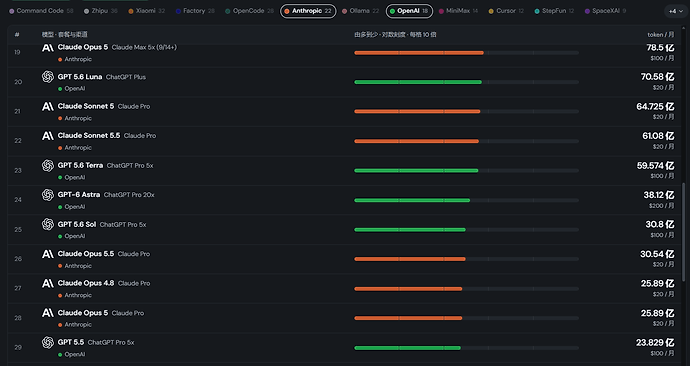Click the token / 月 column header
The height and width of the screenshot is (366, 690).
point(661,34)
